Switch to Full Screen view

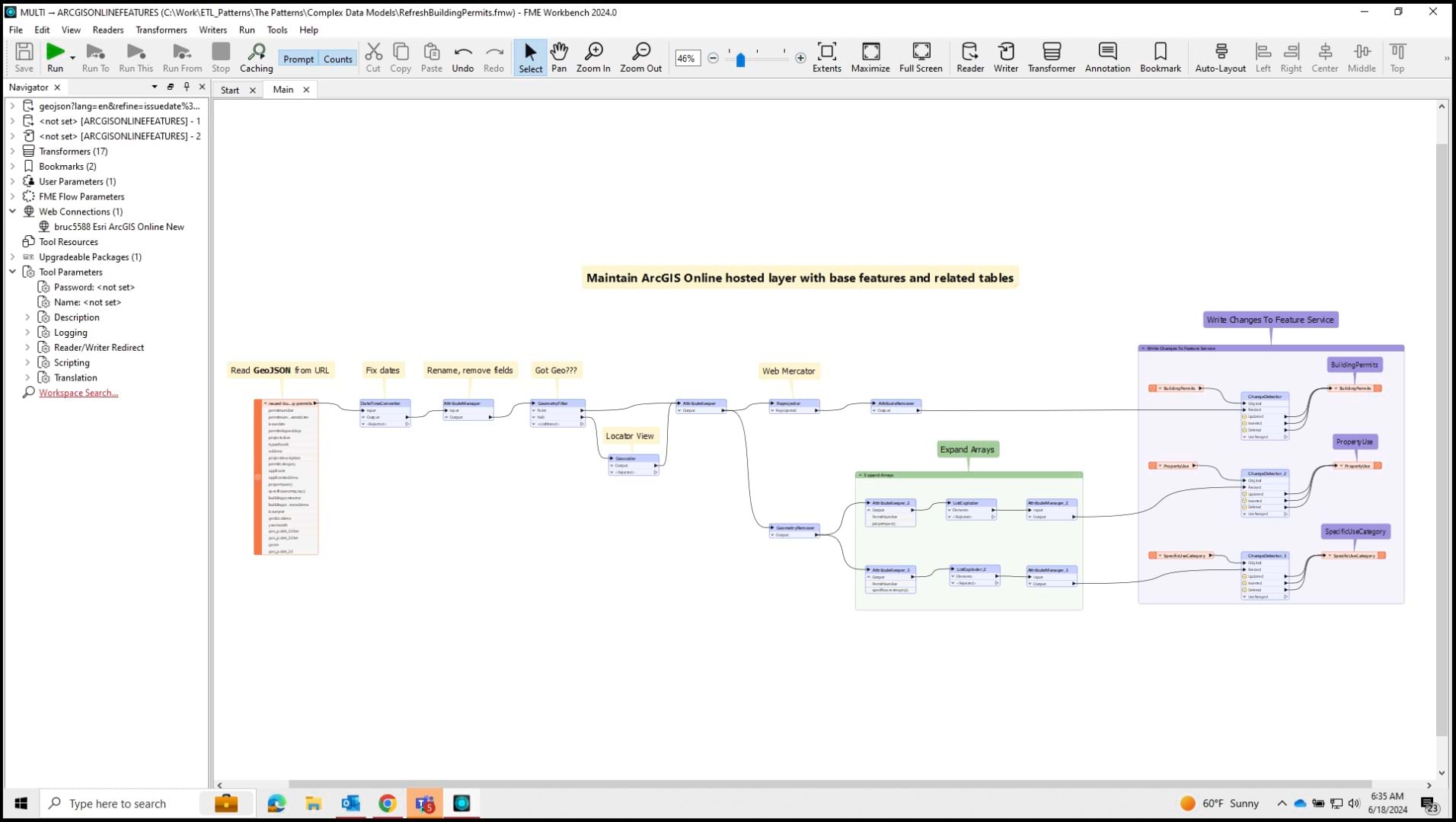coord(921,57)
